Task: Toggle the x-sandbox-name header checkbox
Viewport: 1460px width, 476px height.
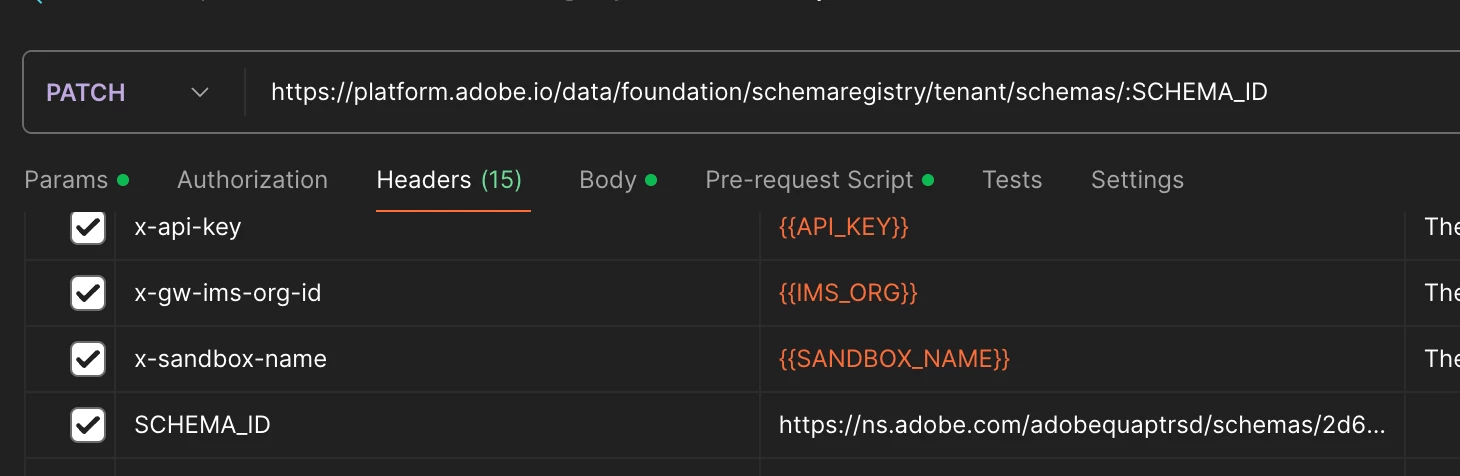Action: pos(88,359)
